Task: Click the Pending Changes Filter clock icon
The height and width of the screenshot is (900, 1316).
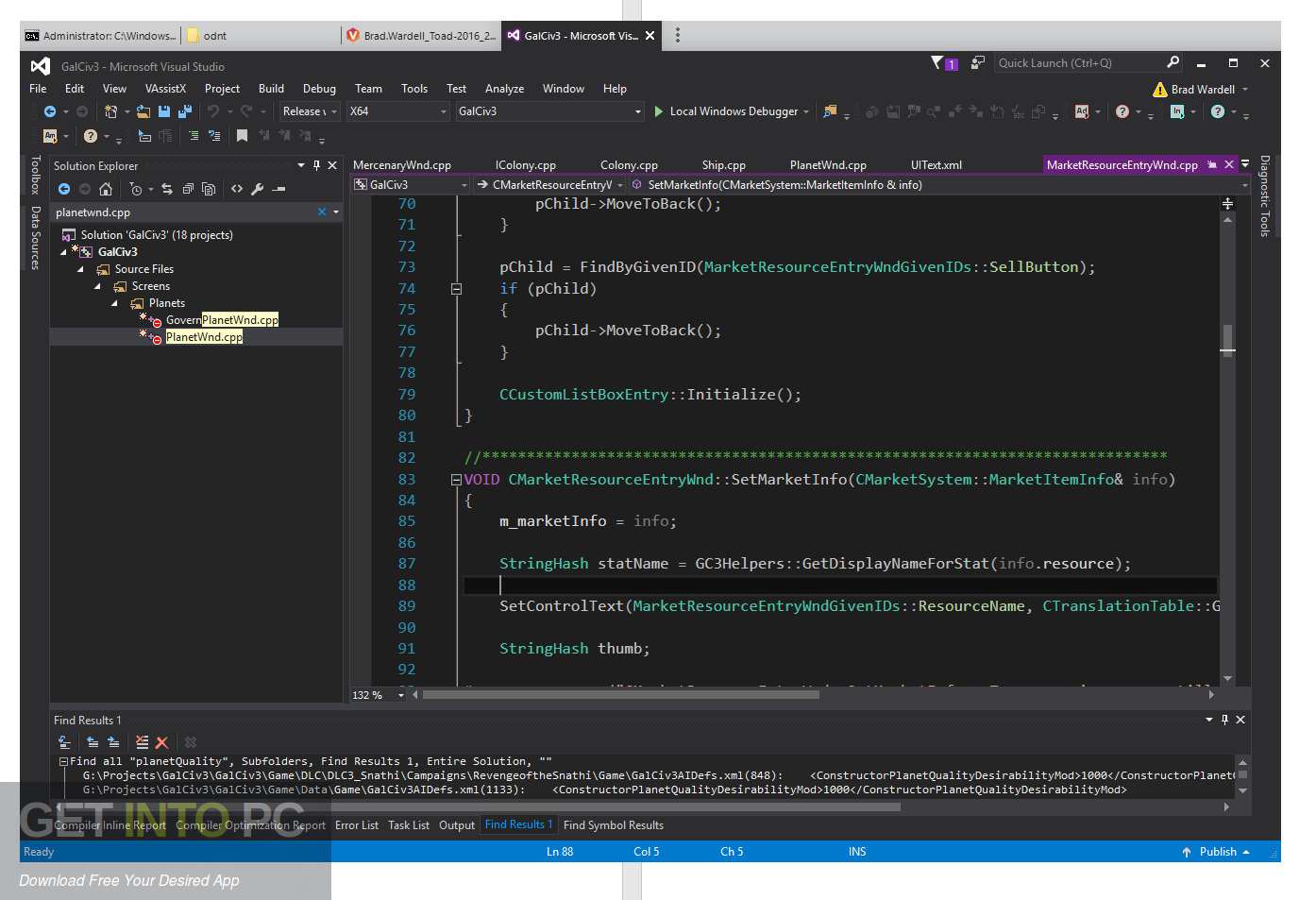Action: tap(136, 189)
